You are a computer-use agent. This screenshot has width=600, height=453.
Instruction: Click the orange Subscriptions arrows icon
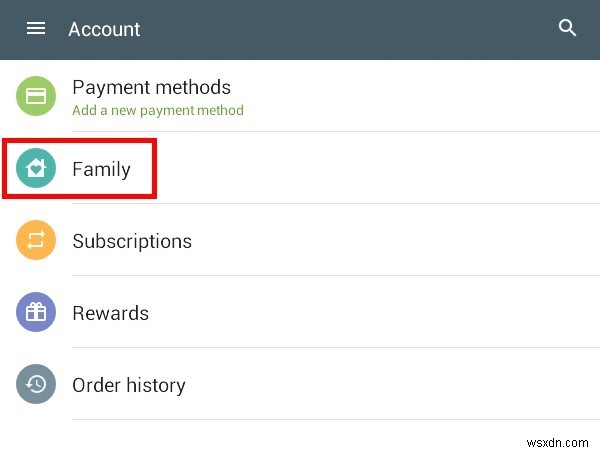coord(36,241)
